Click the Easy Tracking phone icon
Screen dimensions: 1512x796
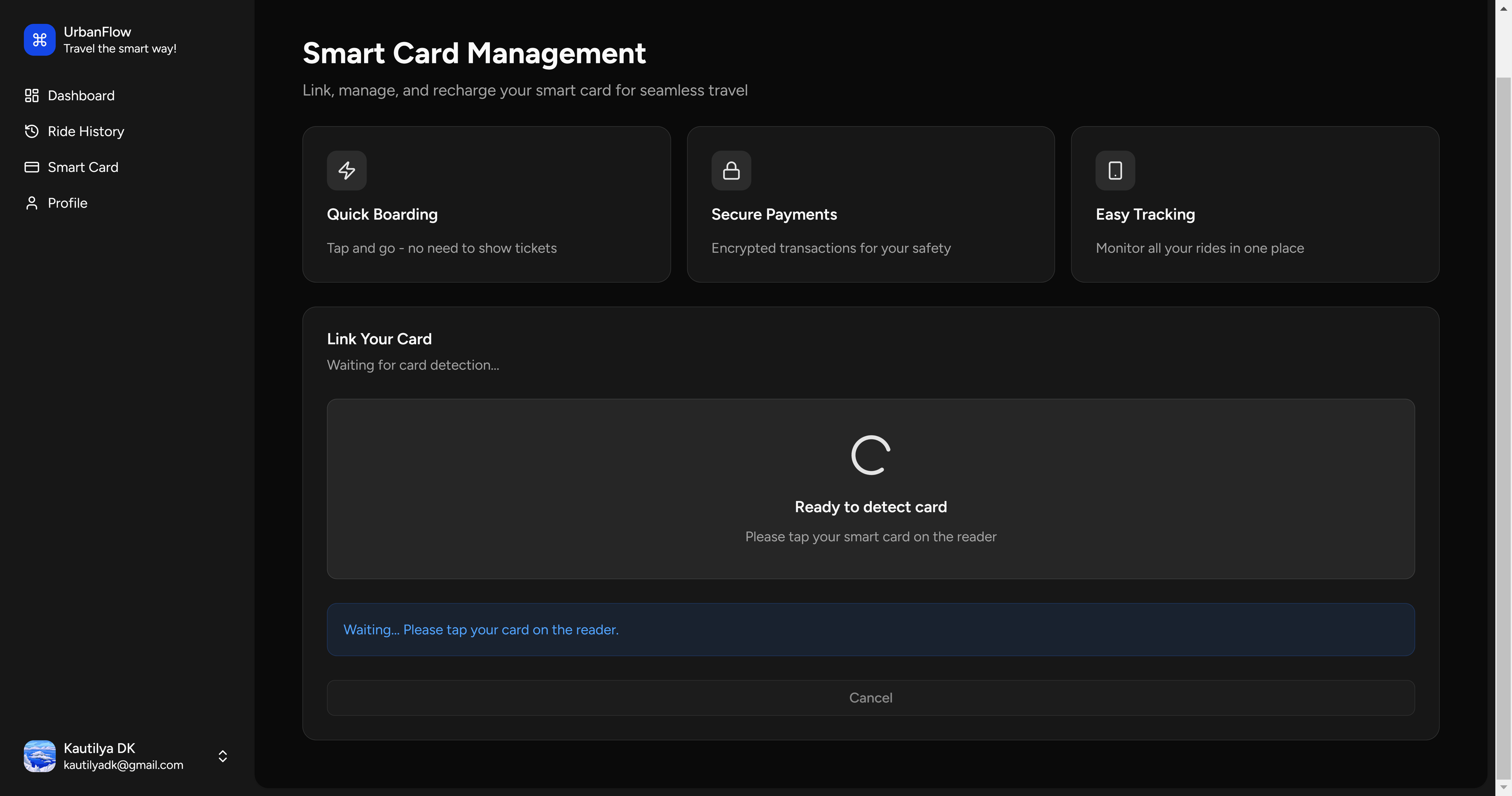[x=1115, y=170]
